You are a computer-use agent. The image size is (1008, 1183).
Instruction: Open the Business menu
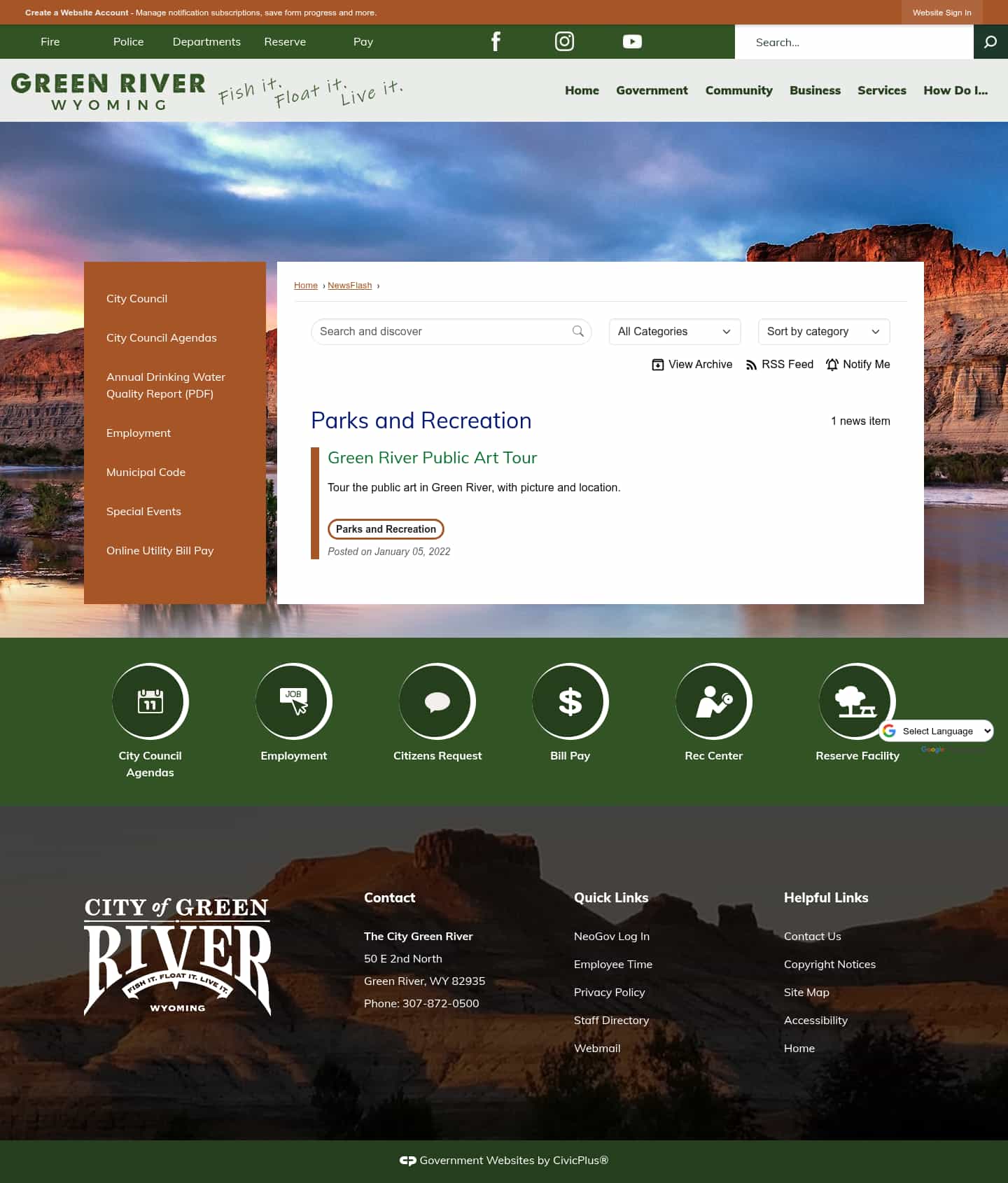click(815, 90)
